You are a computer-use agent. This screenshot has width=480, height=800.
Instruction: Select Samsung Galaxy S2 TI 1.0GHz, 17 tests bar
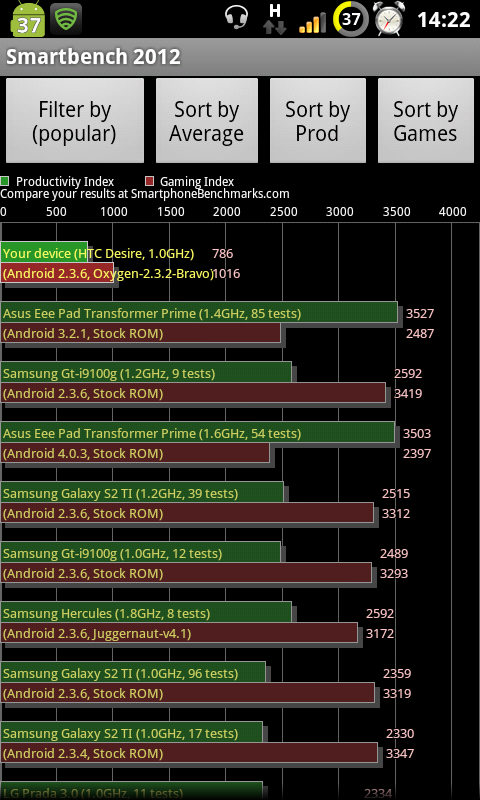132,733
